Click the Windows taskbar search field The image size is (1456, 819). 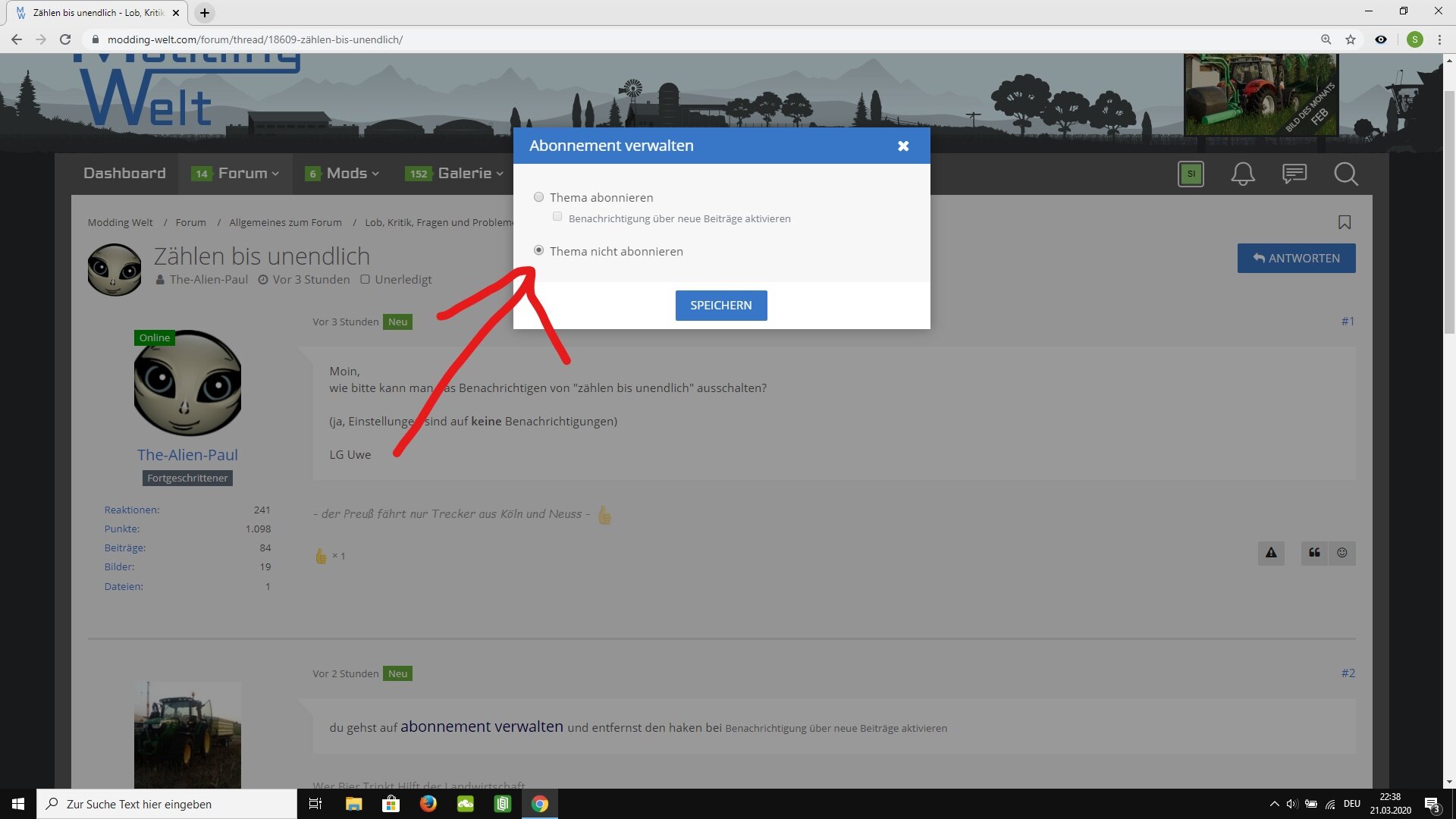pos(167,804)
